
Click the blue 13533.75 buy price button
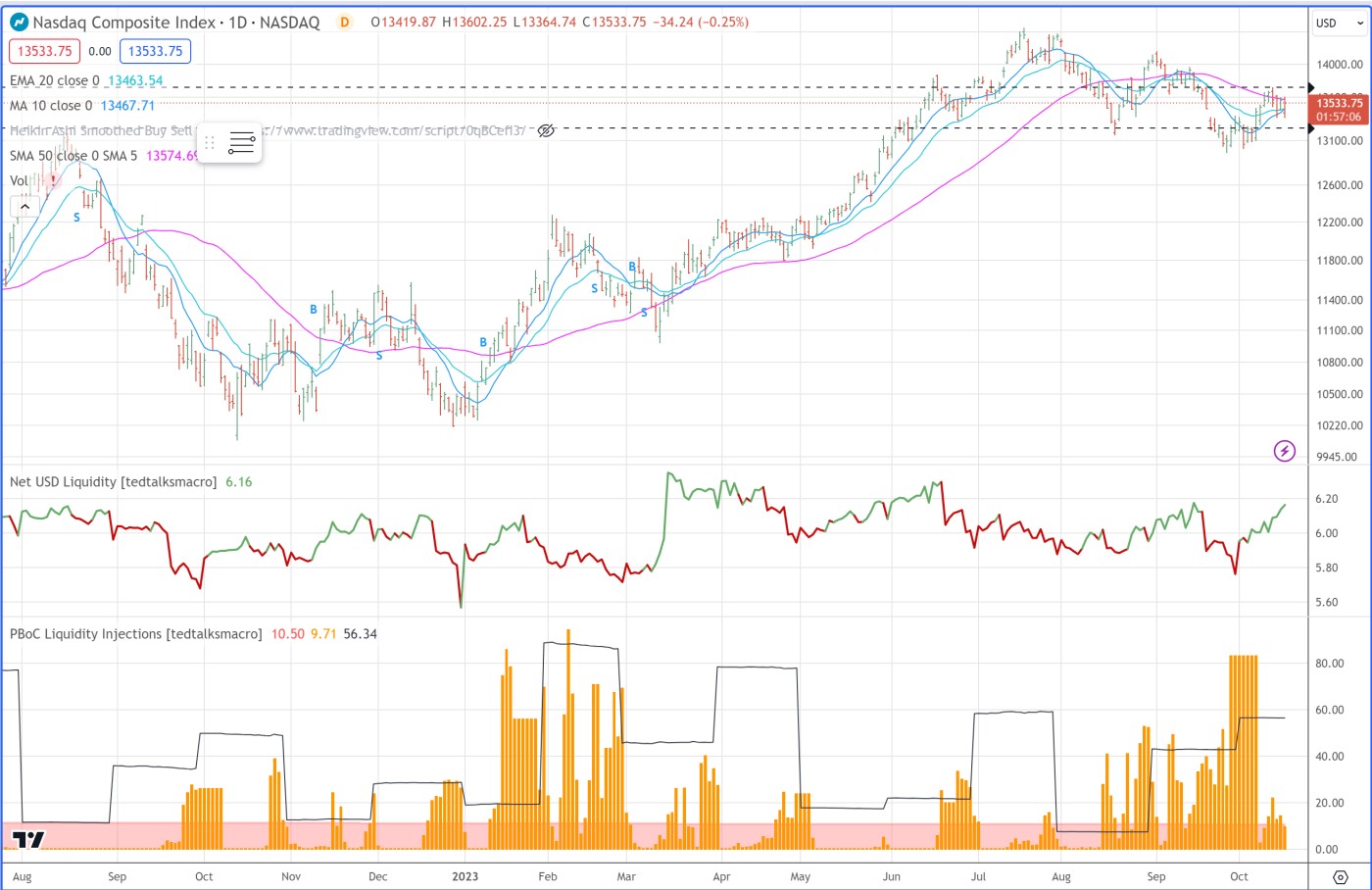click(x=156, y=51)
